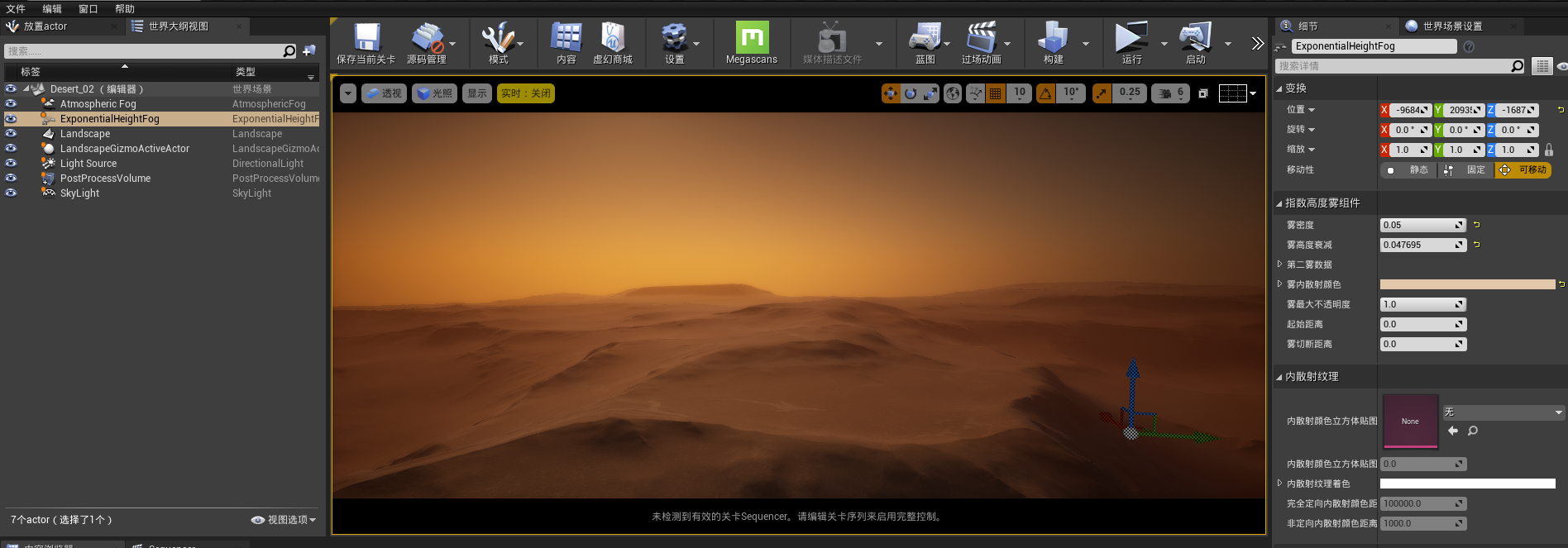The width and height of the screenshot is (1568, 548).
Task: Click the reset location yellow arrow
Action: (1561, 110)
